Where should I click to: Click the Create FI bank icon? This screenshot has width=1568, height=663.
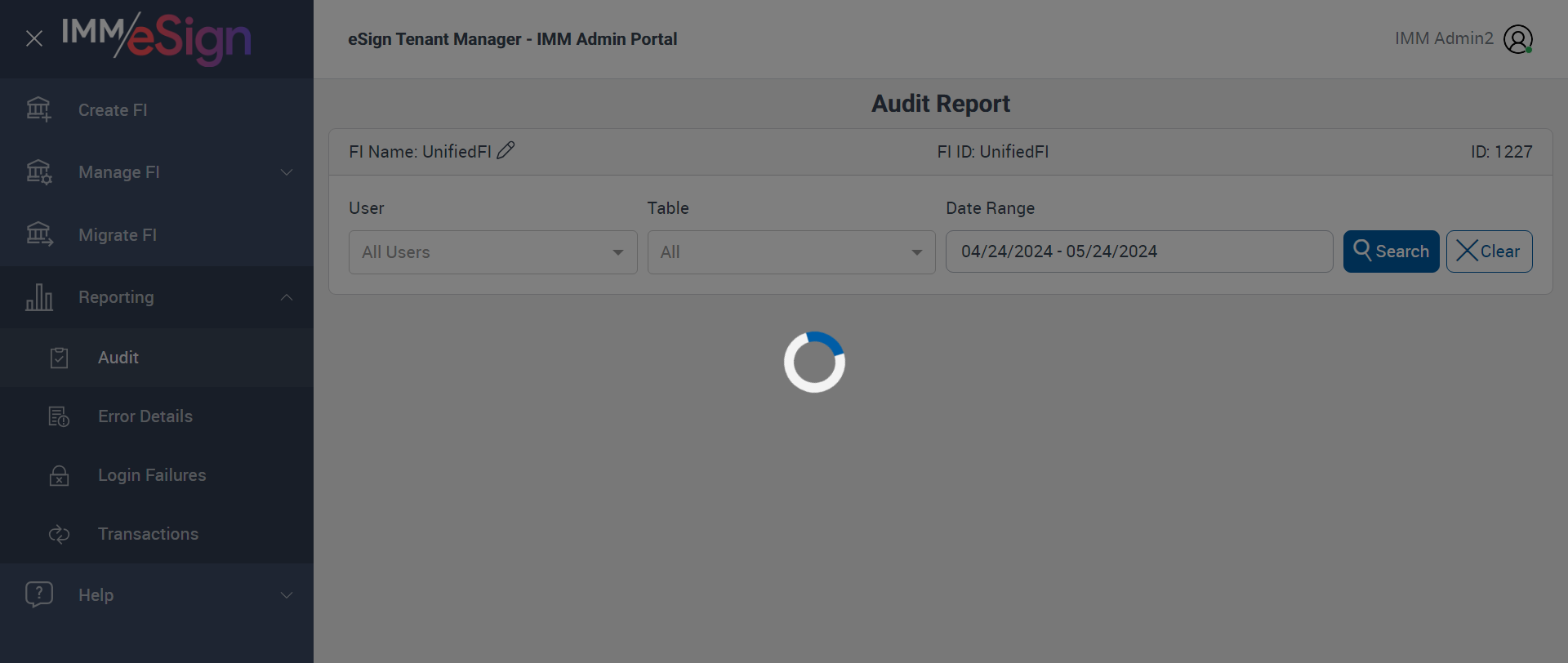[38, 109]
